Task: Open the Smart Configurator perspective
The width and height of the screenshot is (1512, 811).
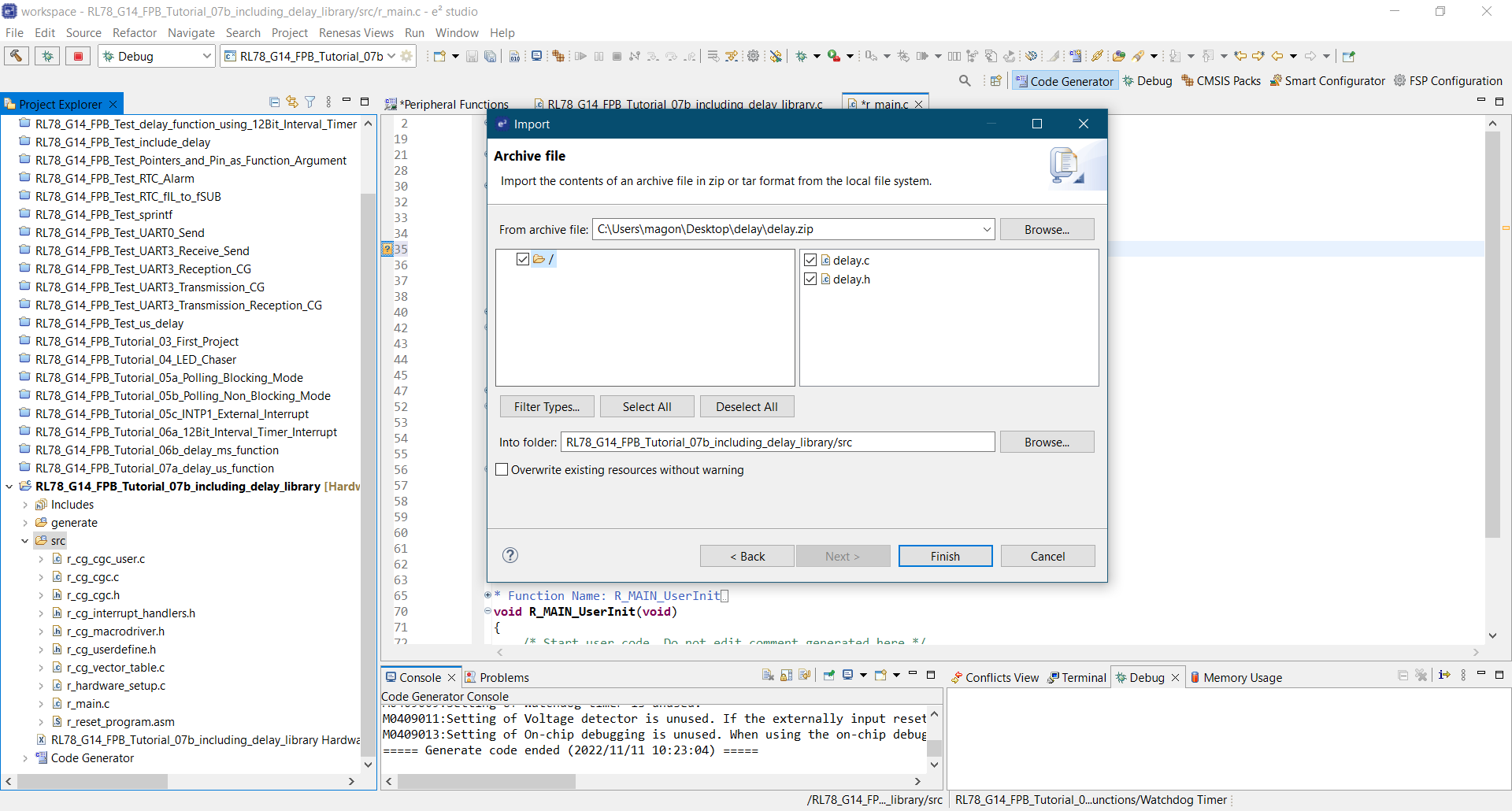Action: 1327,81
